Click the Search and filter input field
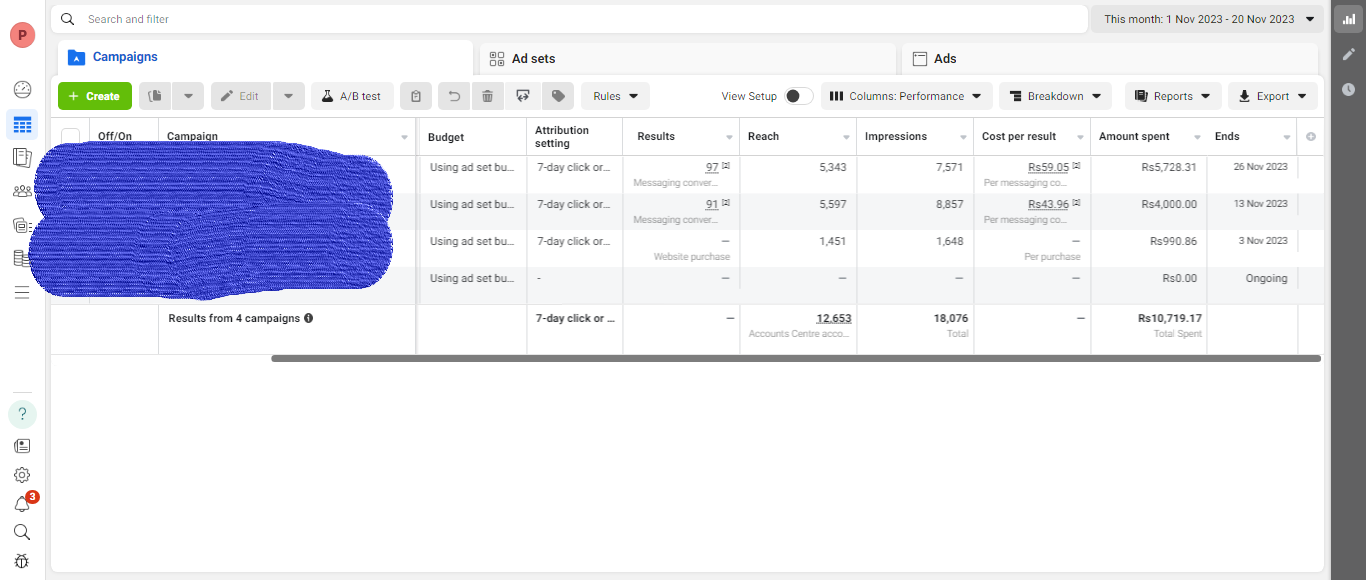This screenshot has width=1366, height=580. (x=570, y=19)
